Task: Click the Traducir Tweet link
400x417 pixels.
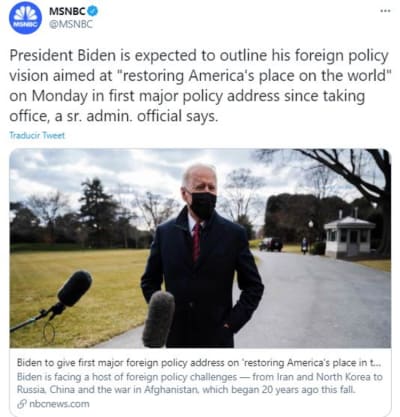Action: coord(37,135)
